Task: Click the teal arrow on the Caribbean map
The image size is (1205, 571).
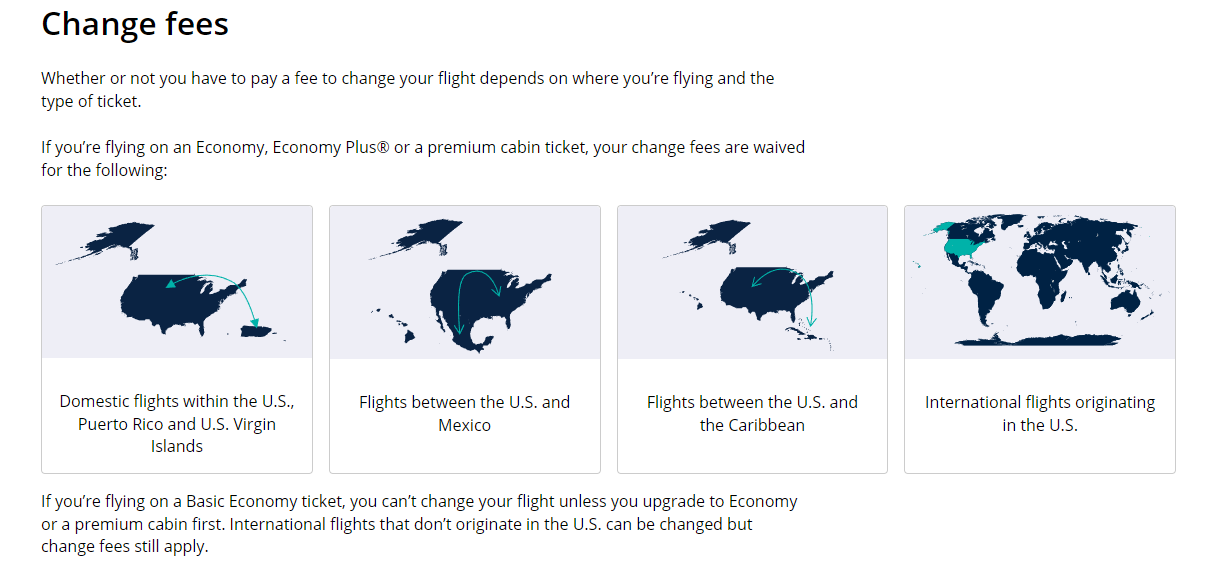Action: tap(785, 295)
